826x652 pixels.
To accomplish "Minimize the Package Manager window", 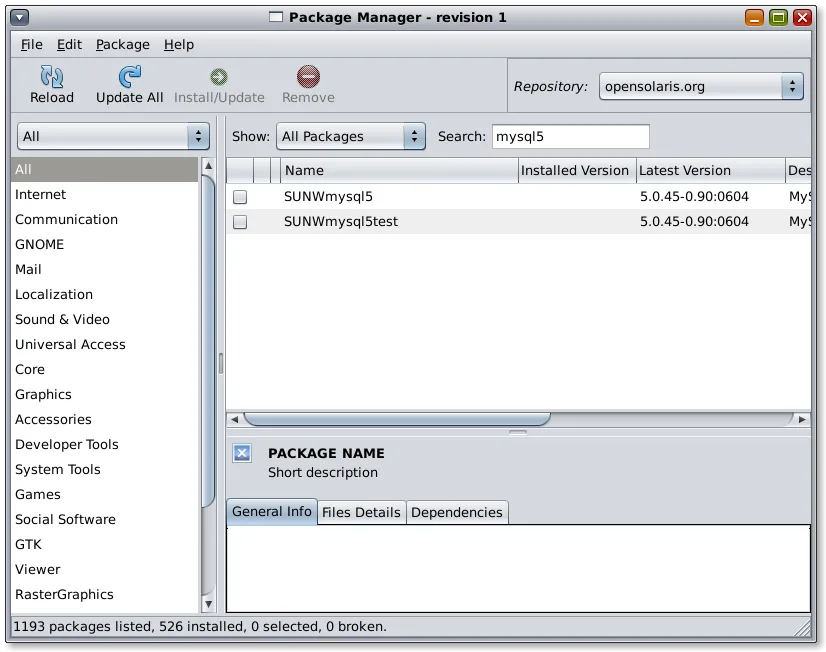I will pos(754,17).
